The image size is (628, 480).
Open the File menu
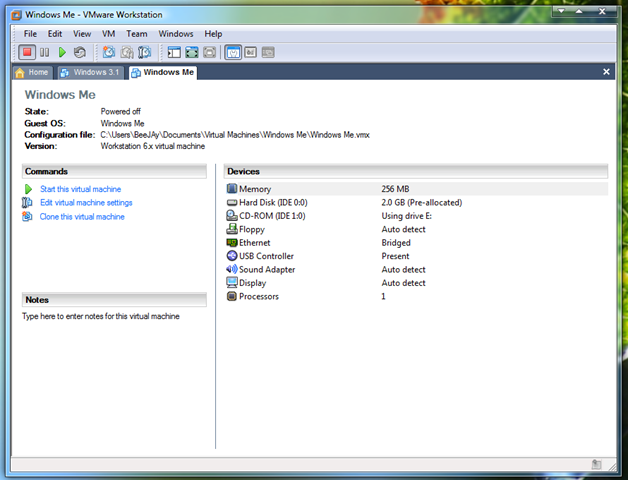(30, 34)
